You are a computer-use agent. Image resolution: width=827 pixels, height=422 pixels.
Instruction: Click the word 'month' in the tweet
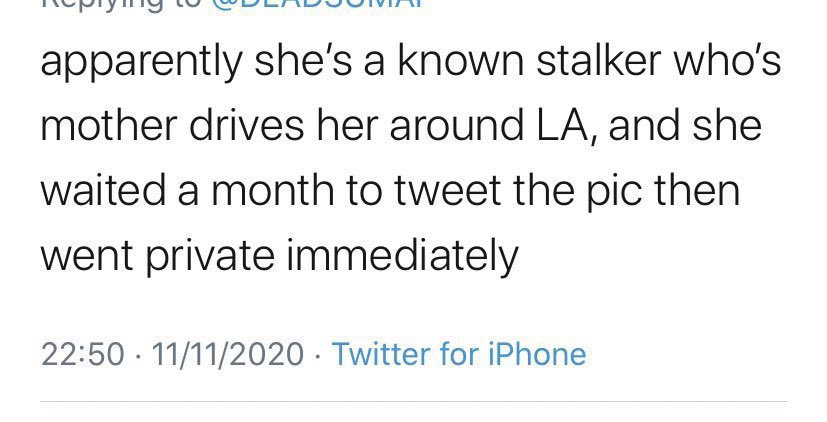[x=272, y=191]
